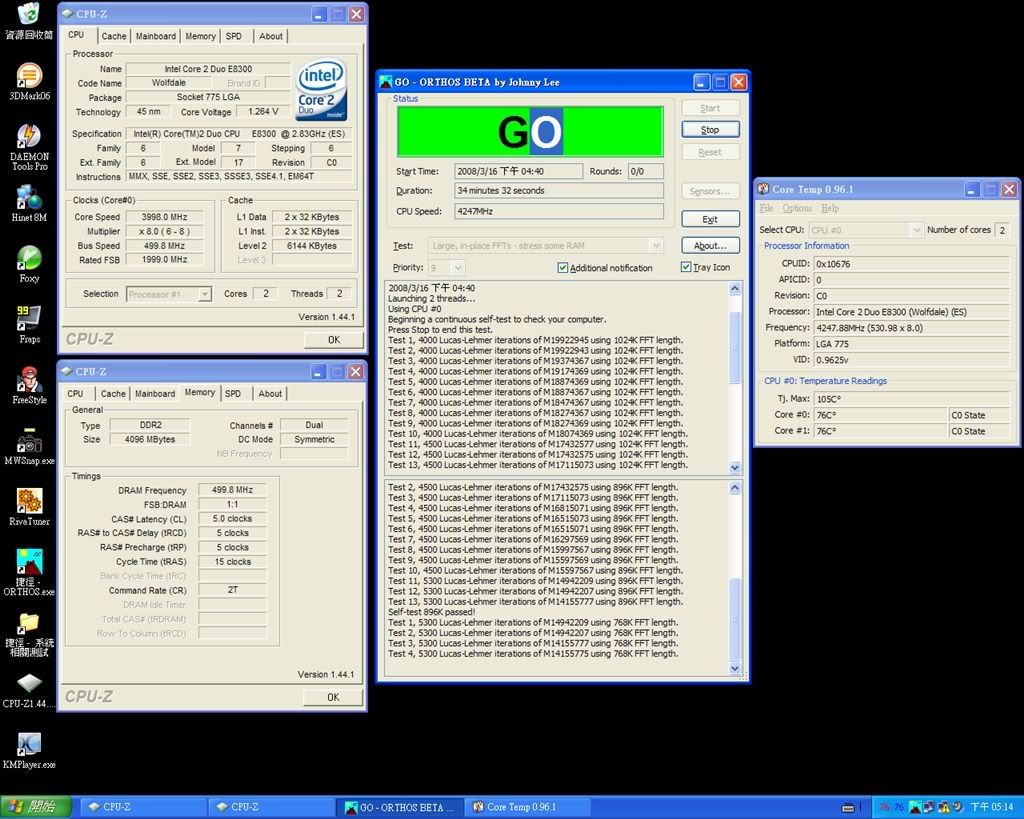
Task: Click OK in the CPU-Z processor window
Action: click(334, 340)
